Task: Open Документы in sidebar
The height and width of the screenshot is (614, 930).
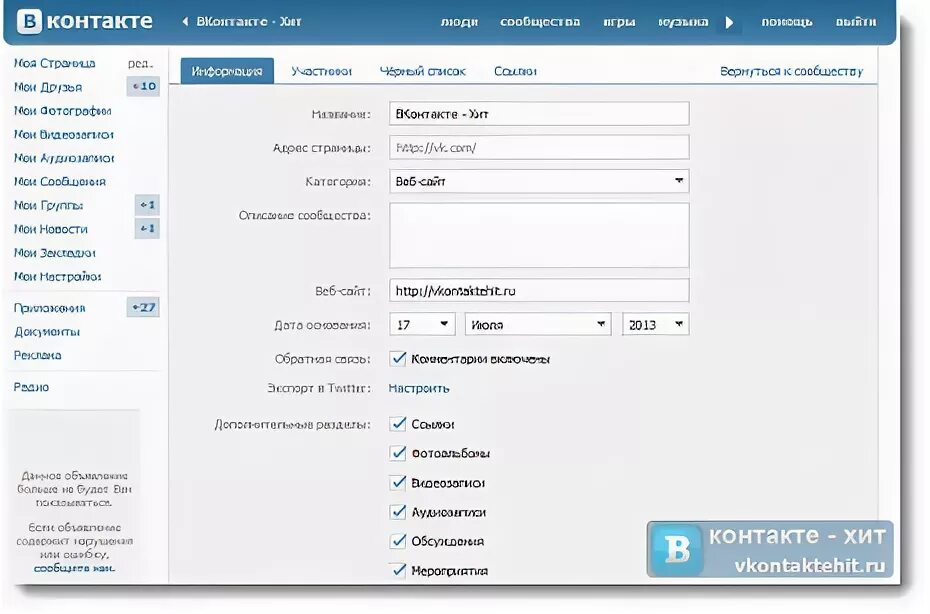Action: coord(47,332)
